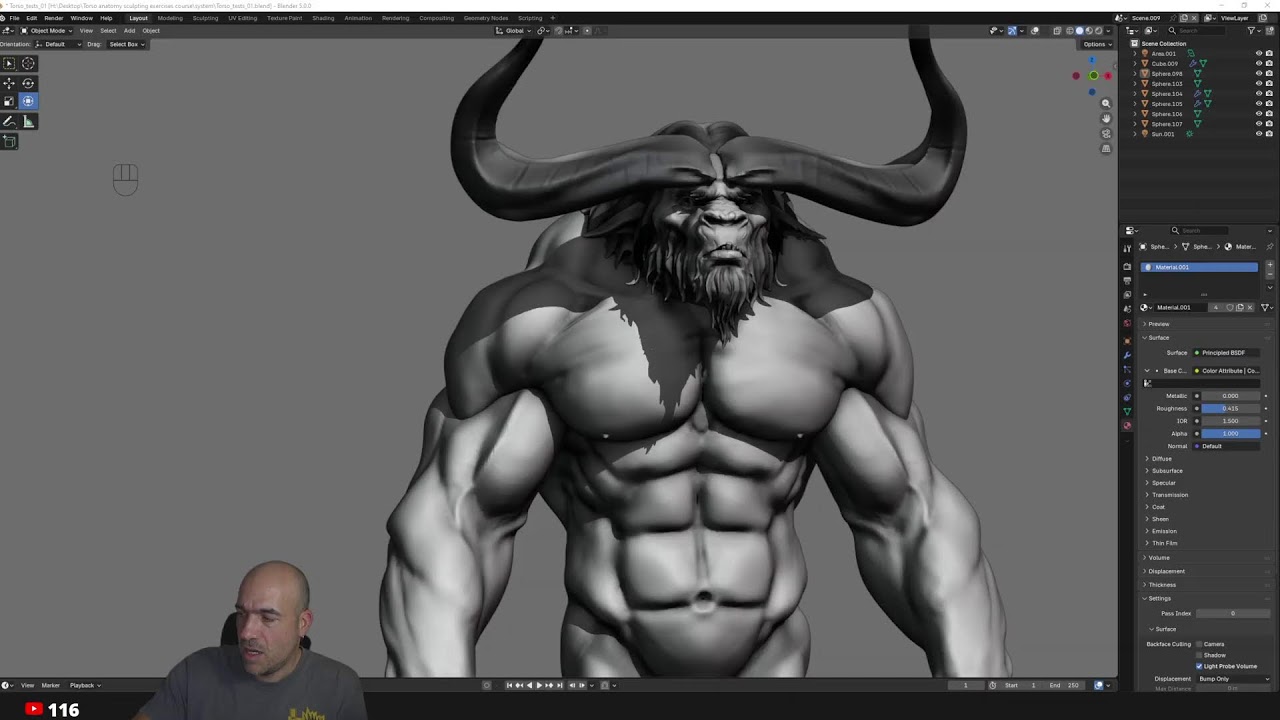The height and width of the screenshot is (720, 1280).
Task: Open the Global transform orientation dropdown
Action: coord(514,30)
